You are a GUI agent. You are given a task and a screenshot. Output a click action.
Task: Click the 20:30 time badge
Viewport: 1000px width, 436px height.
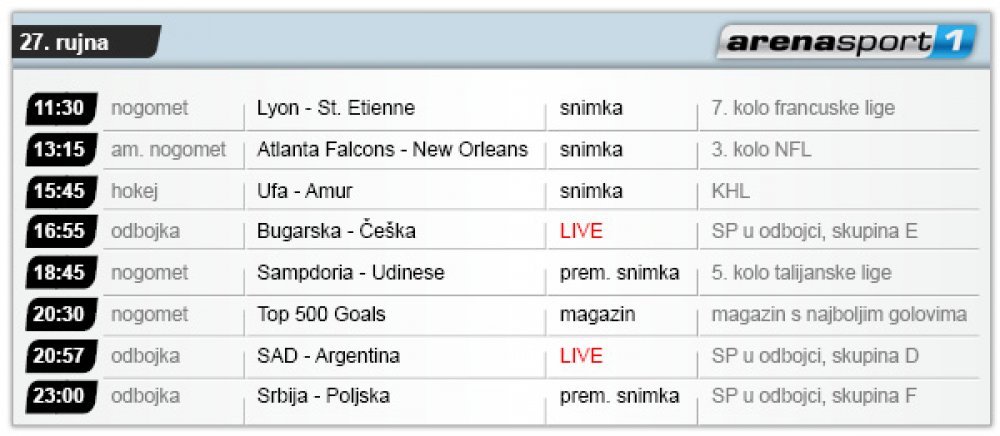click(x=62, y=314)
